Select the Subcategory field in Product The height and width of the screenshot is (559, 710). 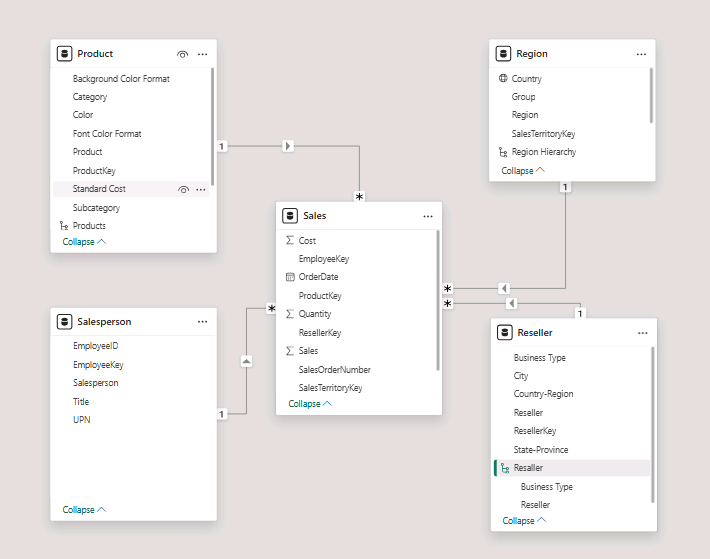tap(96, 208)
